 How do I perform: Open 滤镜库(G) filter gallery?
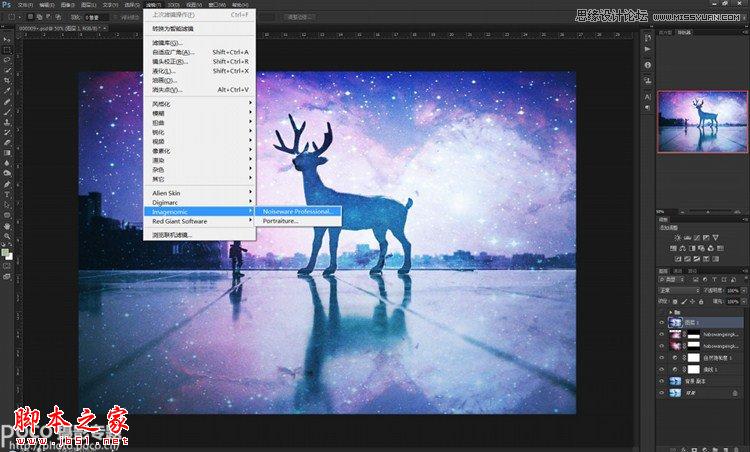200,43
